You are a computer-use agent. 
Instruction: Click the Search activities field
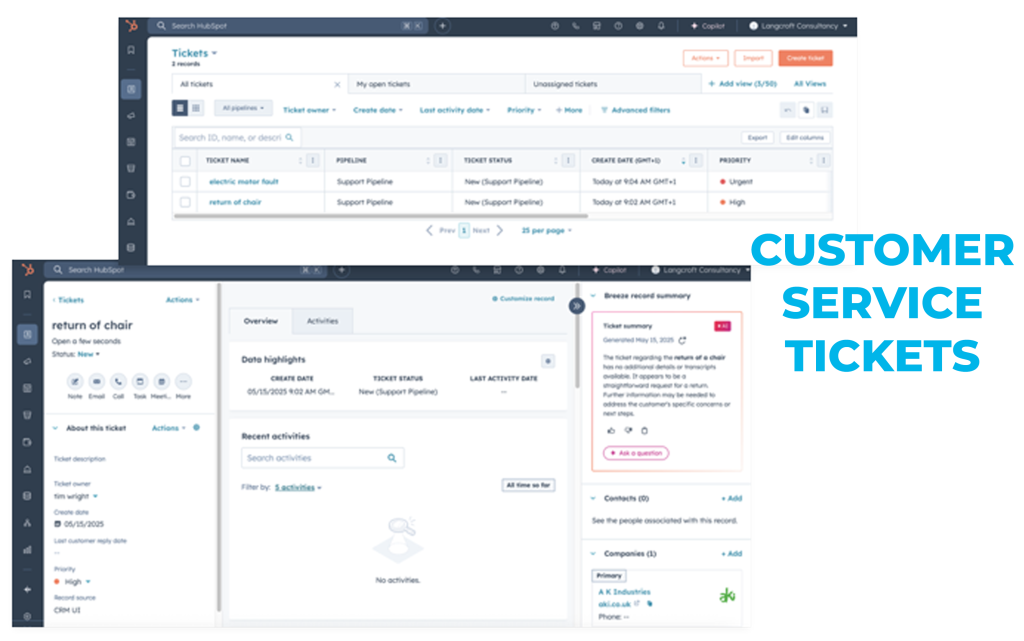click(x=323, y=458)
